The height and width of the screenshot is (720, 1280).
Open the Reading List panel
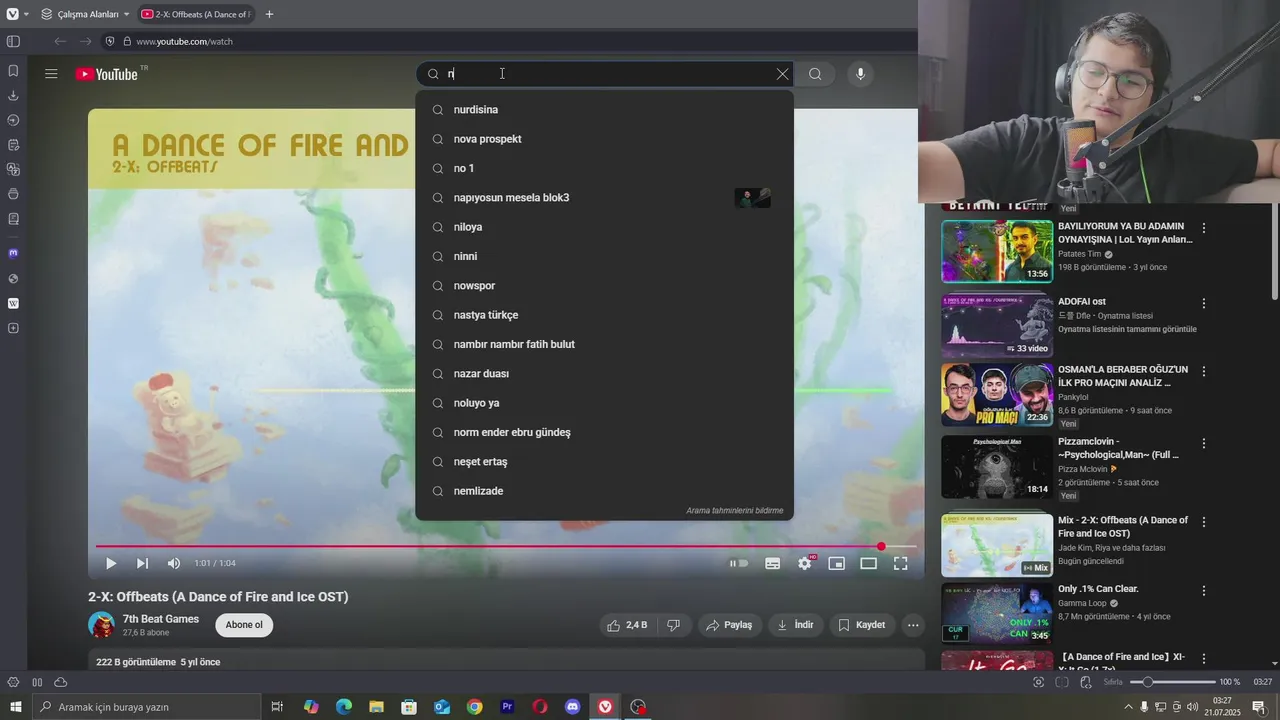tap(13, 218)
